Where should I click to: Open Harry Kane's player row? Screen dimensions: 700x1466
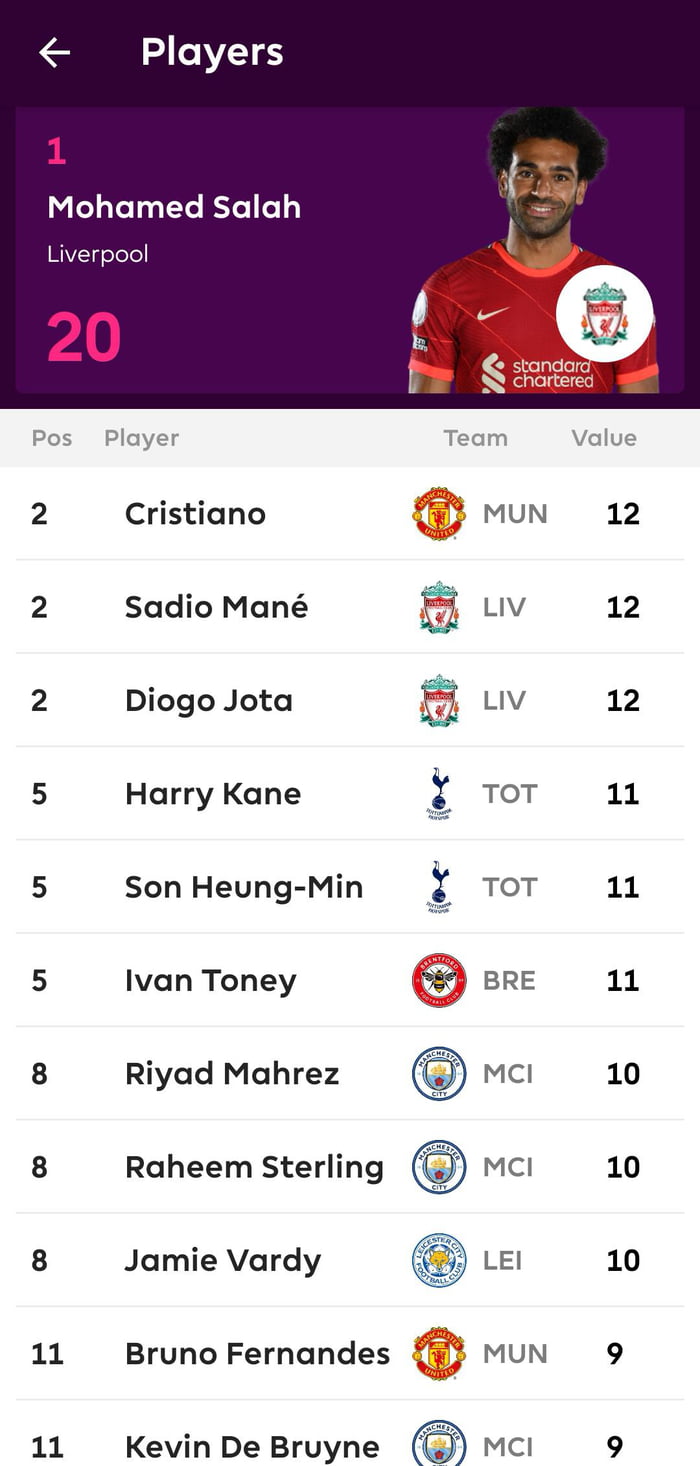[x=350, y=793]
